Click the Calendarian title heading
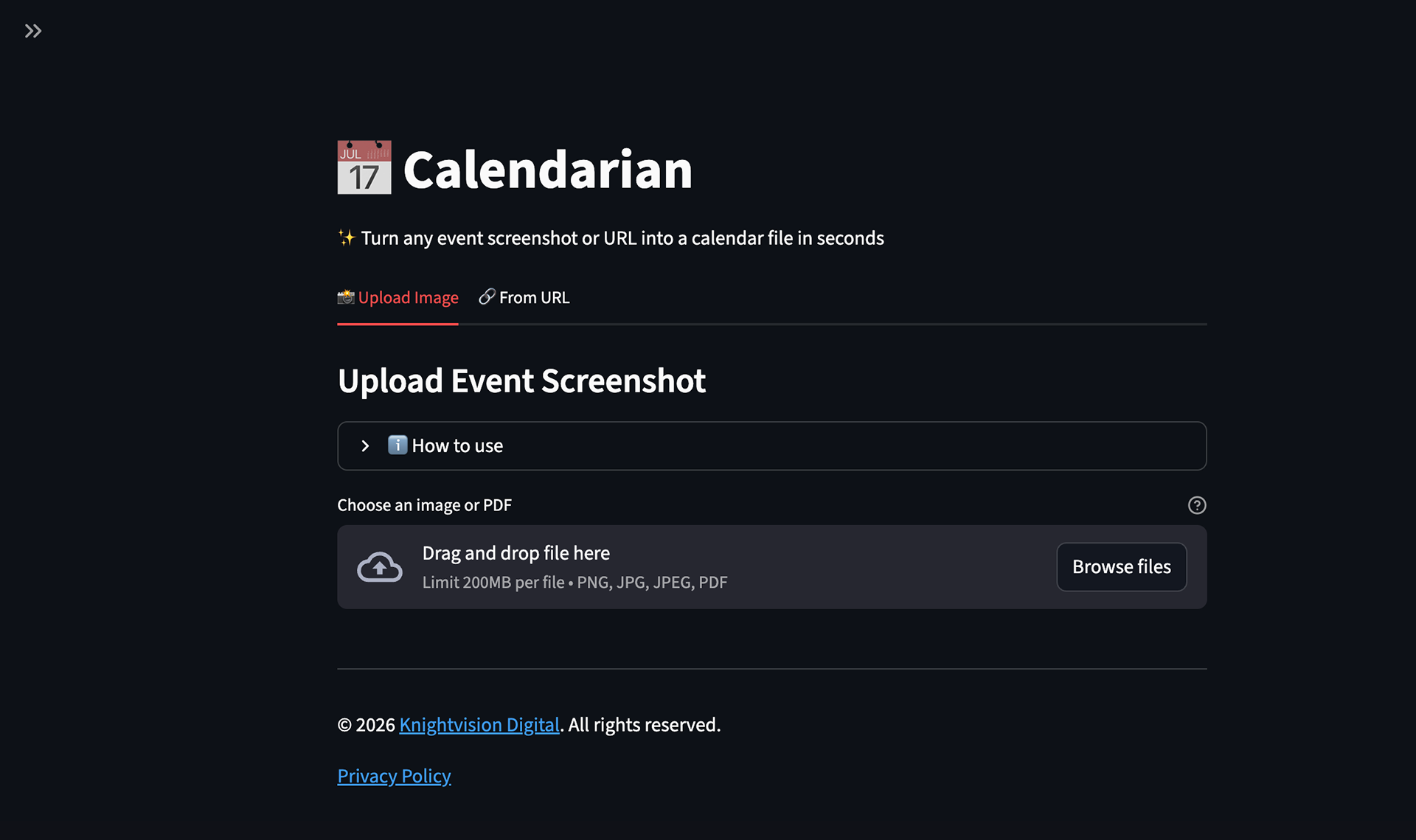 click(547, 170)
